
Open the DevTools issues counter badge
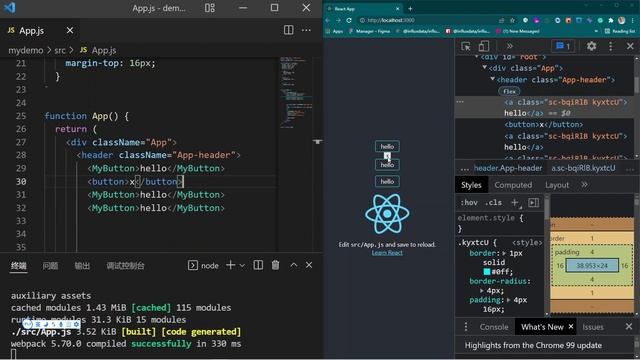[x=563, y=46]
